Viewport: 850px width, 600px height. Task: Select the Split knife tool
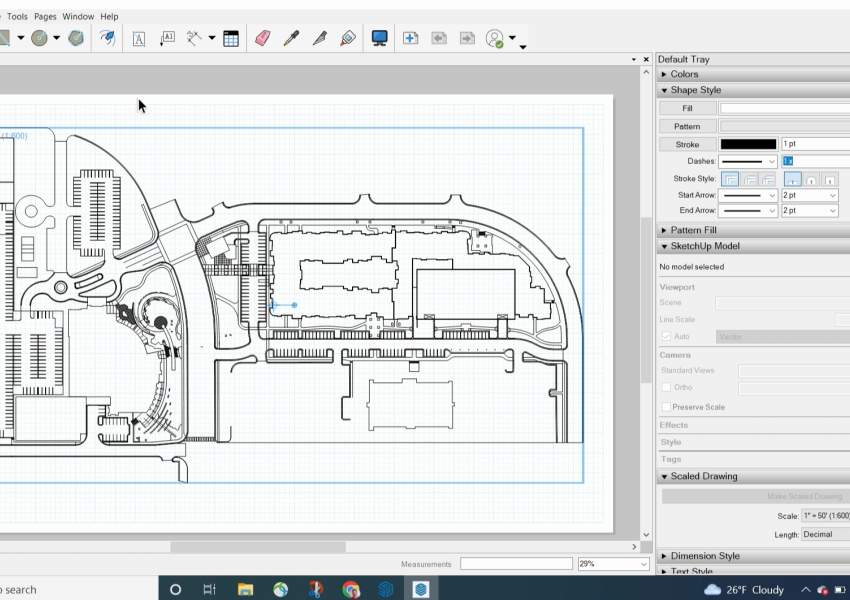pos(320,38)
